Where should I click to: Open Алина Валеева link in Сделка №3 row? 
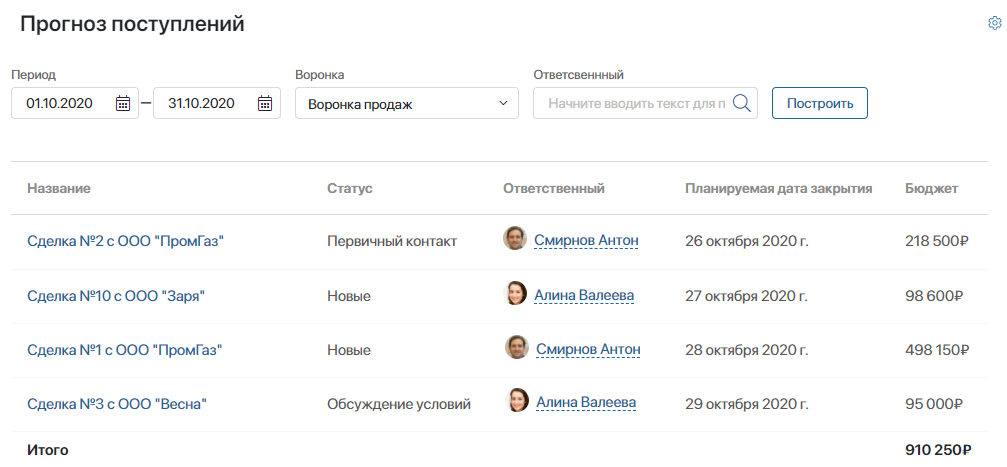click(x=586, y=403)
